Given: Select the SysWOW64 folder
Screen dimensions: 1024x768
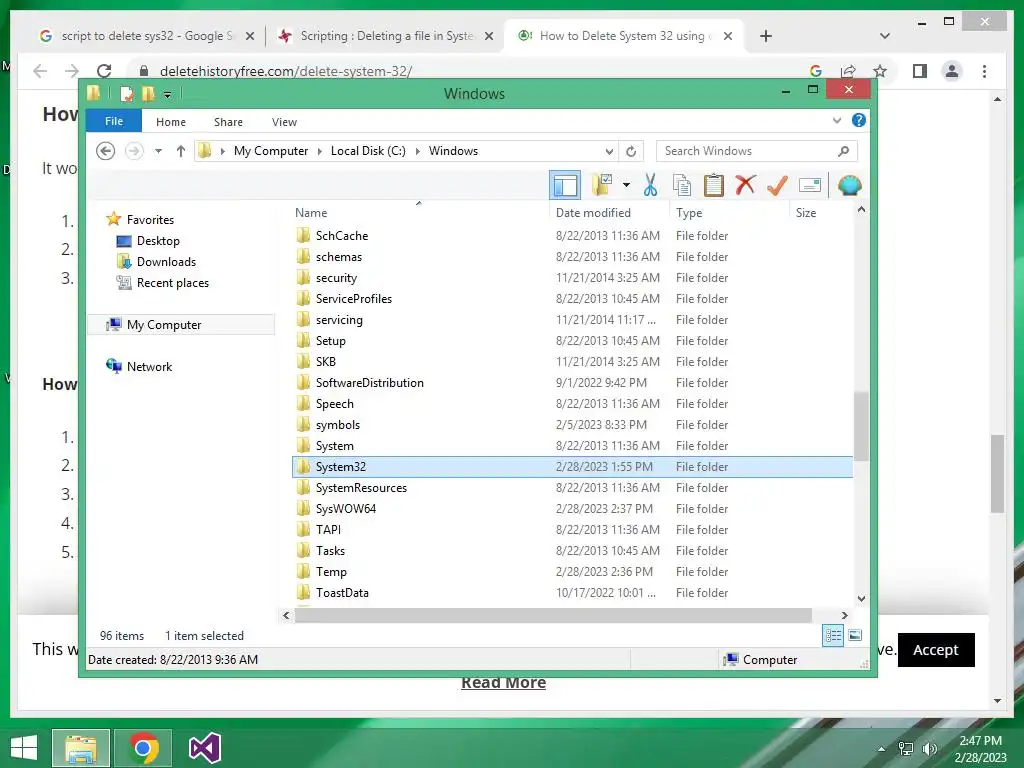Looking at the screenshot, I should pyautogui.click(x=572, y=509).
